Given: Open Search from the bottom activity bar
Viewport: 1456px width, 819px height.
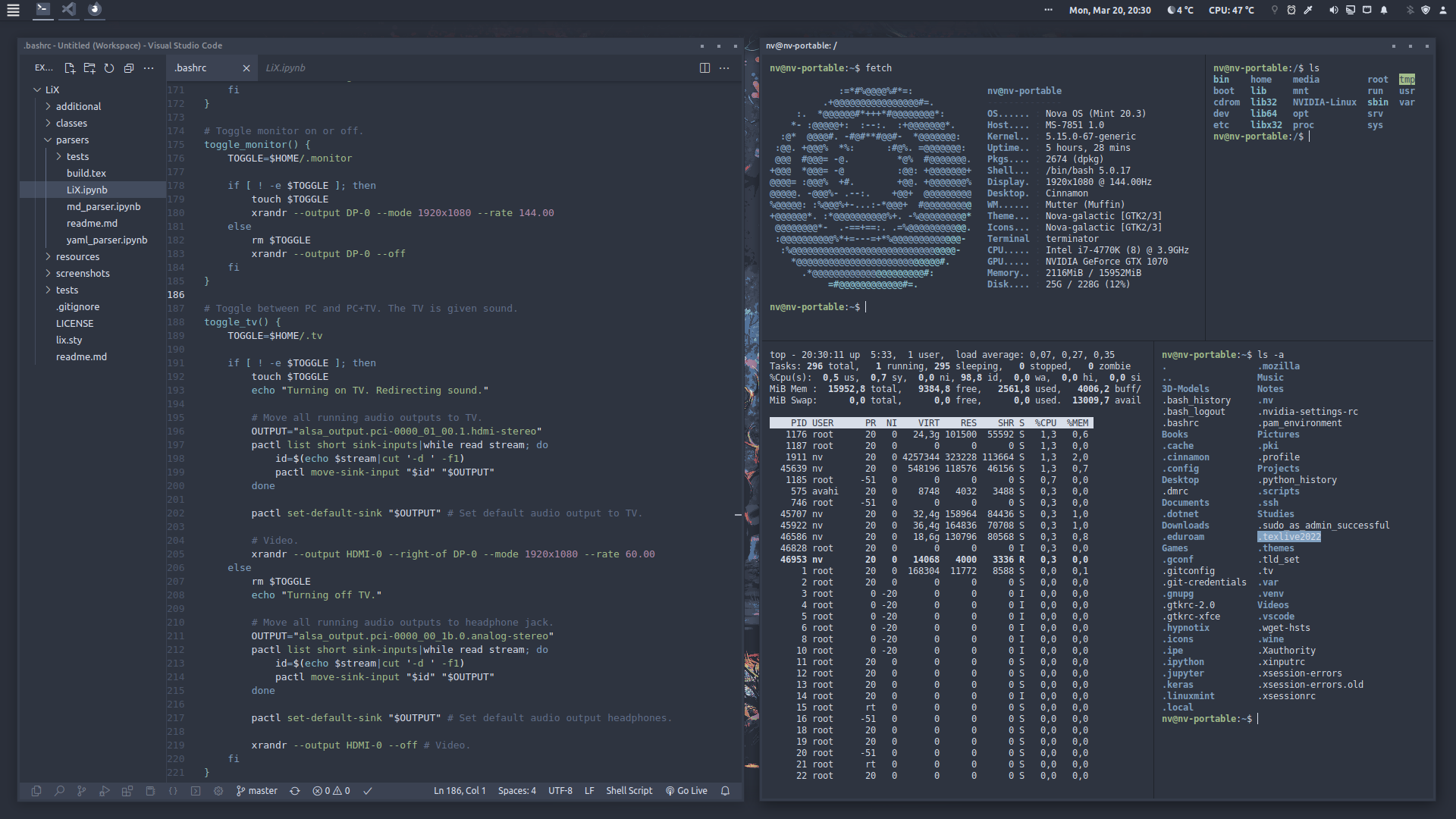Looking at the screenshot, I should coord(59,791).
